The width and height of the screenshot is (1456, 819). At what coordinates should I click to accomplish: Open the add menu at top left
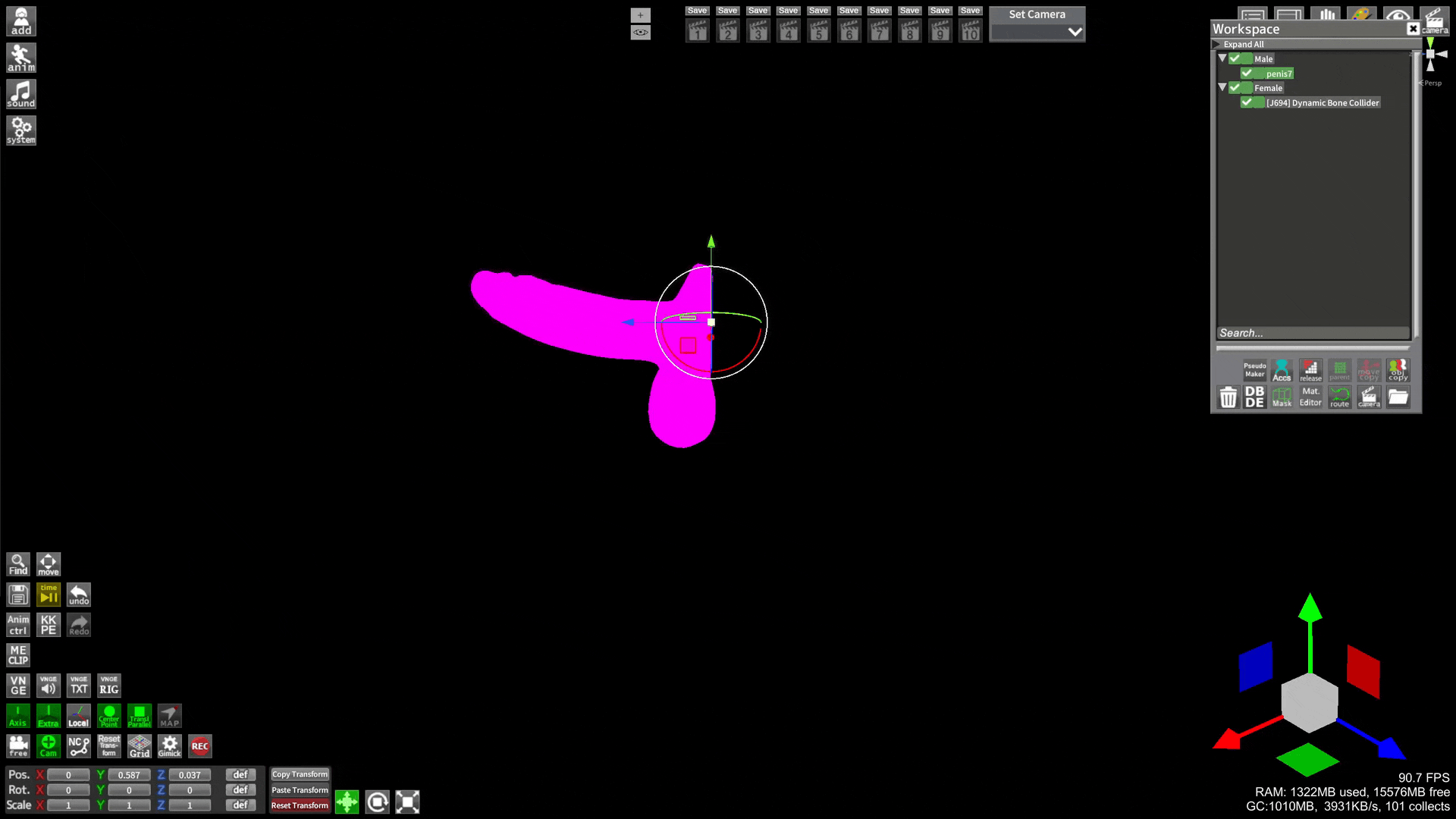[21, 21]
